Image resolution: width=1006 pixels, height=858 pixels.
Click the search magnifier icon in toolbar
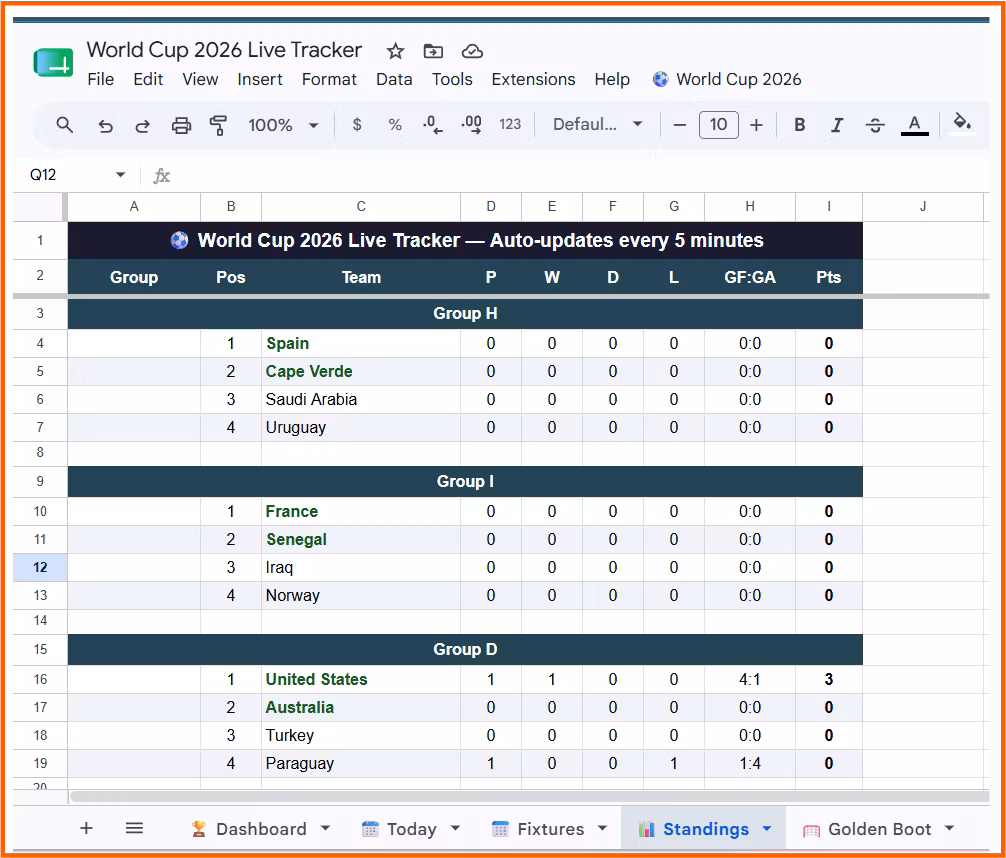pyautogui.click(x=64, y=124)
